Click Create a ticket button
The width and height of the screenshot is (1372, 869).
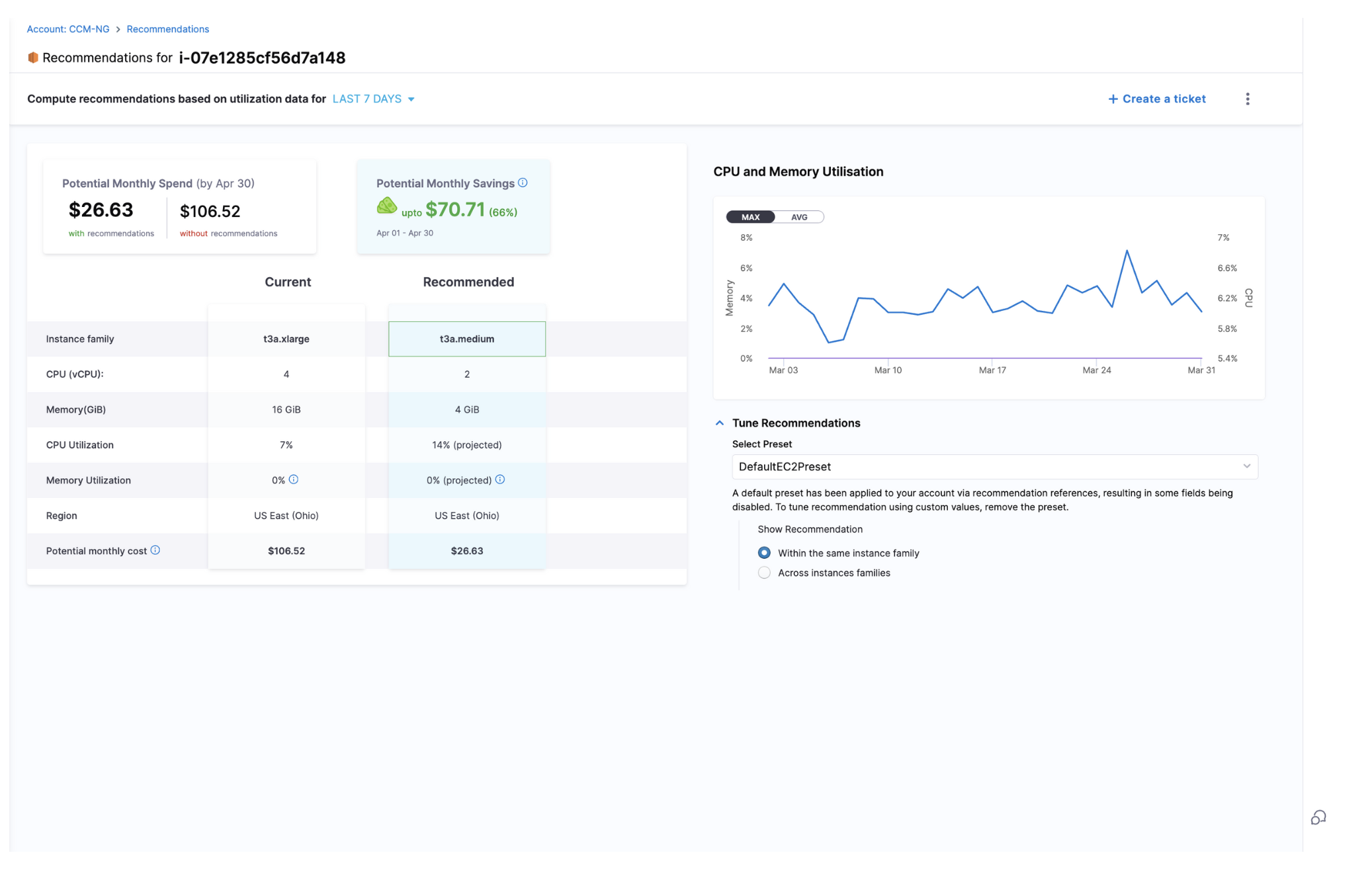click(1157, 99)
